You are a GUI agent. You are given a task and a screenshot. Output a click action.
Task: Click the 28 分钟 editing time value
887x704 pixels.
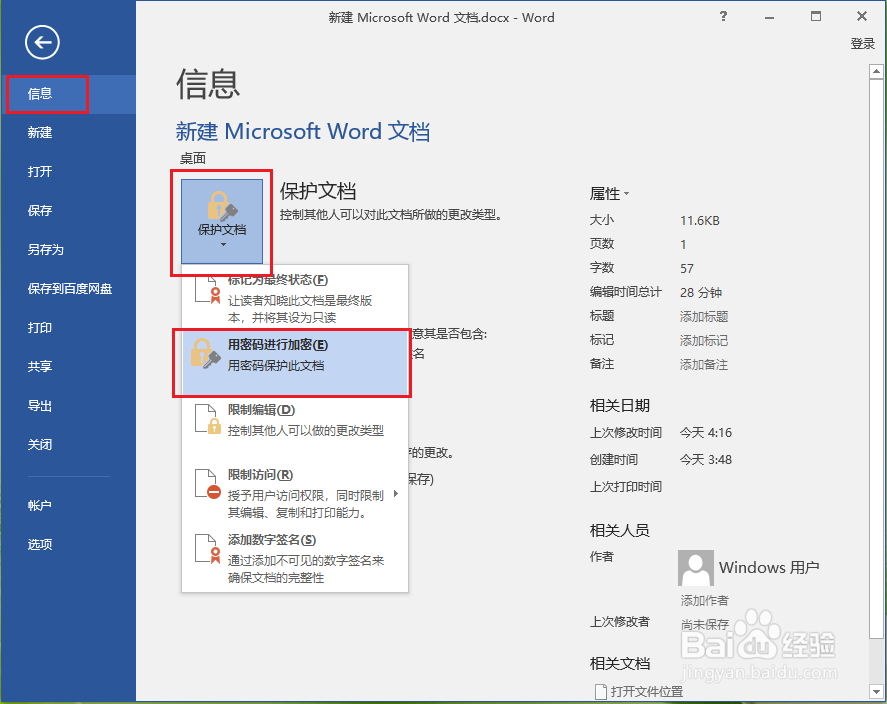pyautogui.click(x=701, y=292)
